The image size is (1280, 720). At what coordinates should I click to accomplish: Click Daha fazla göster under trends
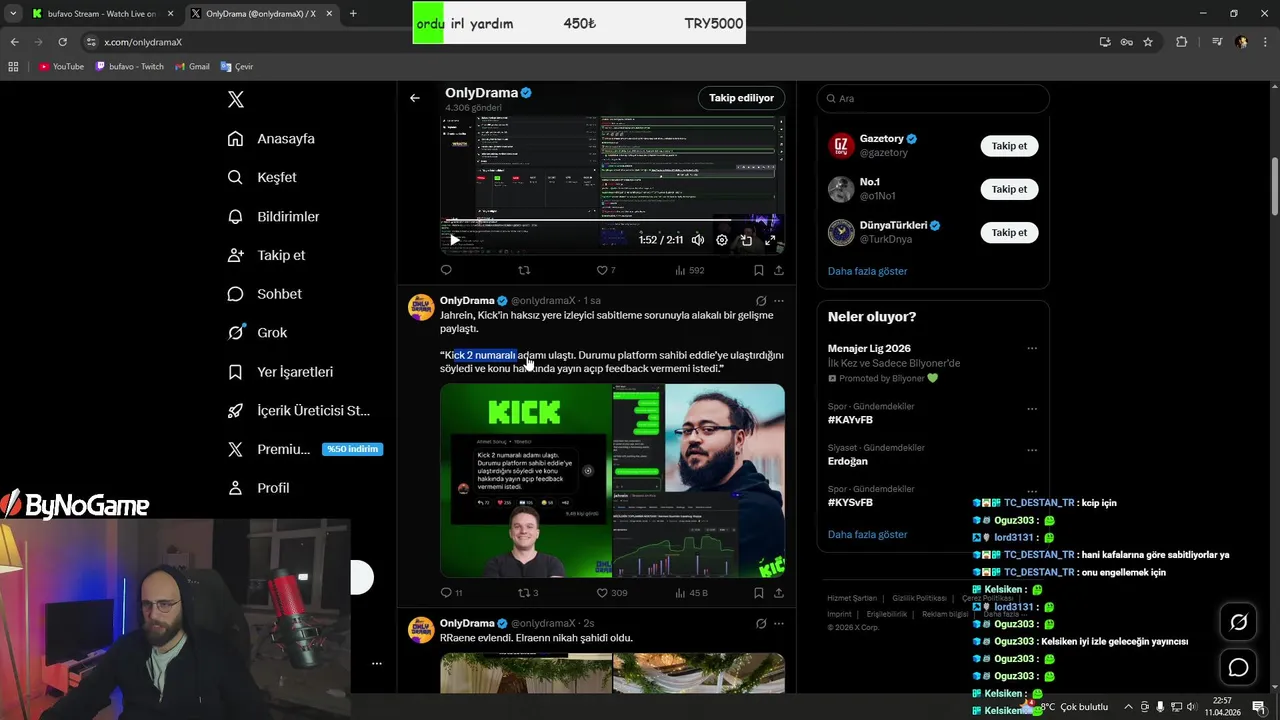[867, 535]
